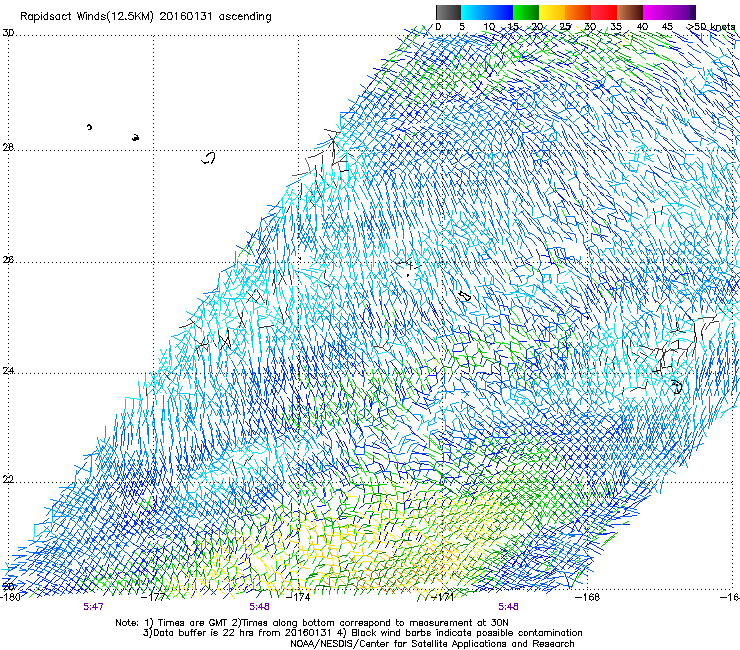Click the '0' label under the color bar
The height and width of the screenshot is (650, 740).
coord(438,27)
